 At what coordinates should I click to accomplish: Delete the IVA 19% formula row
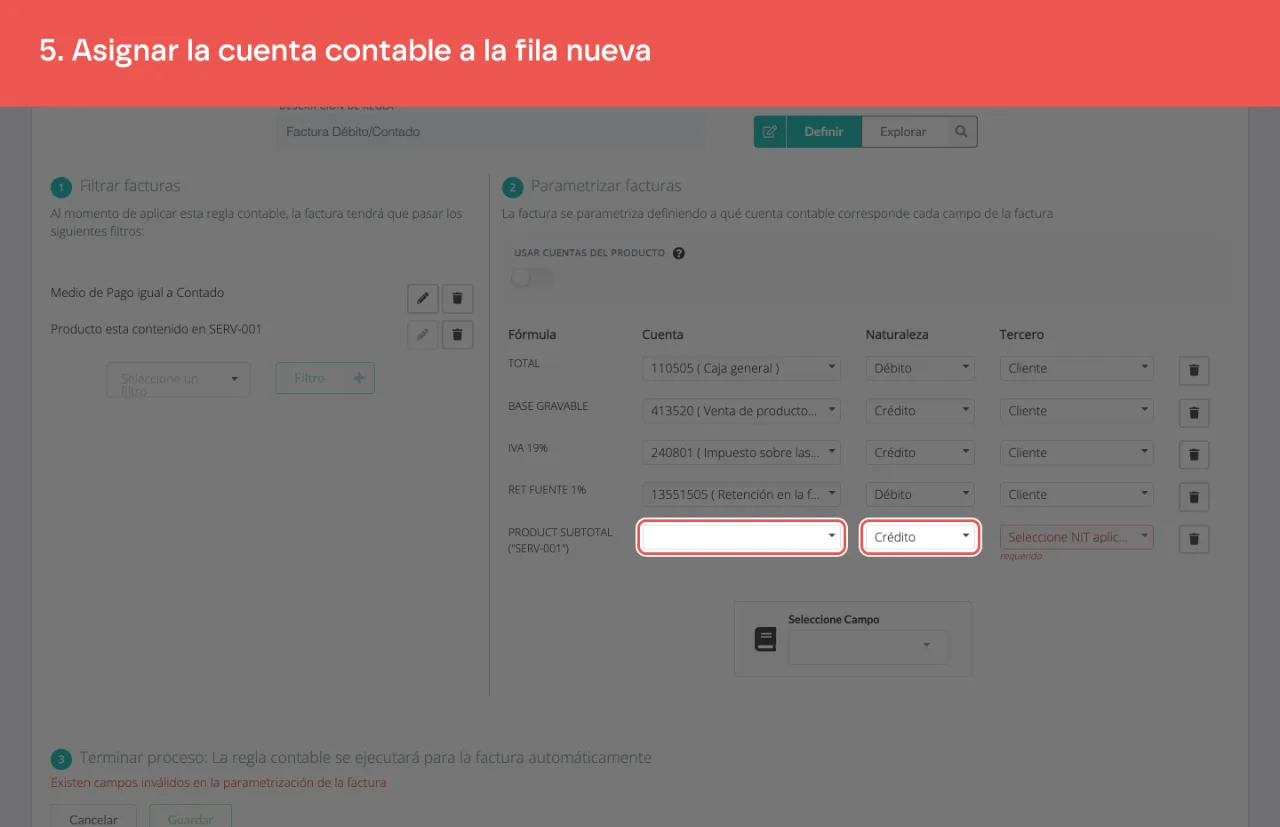point(1194,454)
